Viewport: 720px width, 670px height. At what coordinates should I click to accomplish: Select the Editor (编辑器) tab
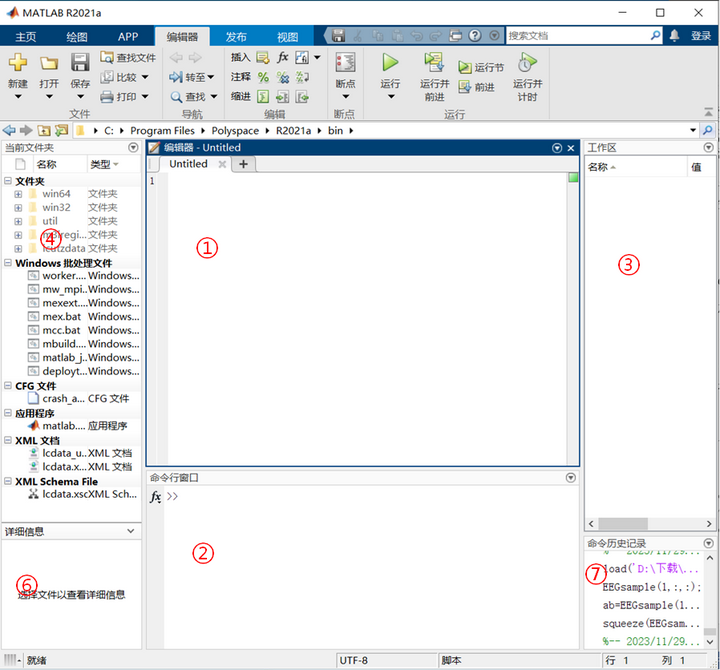tap(182, 36)
